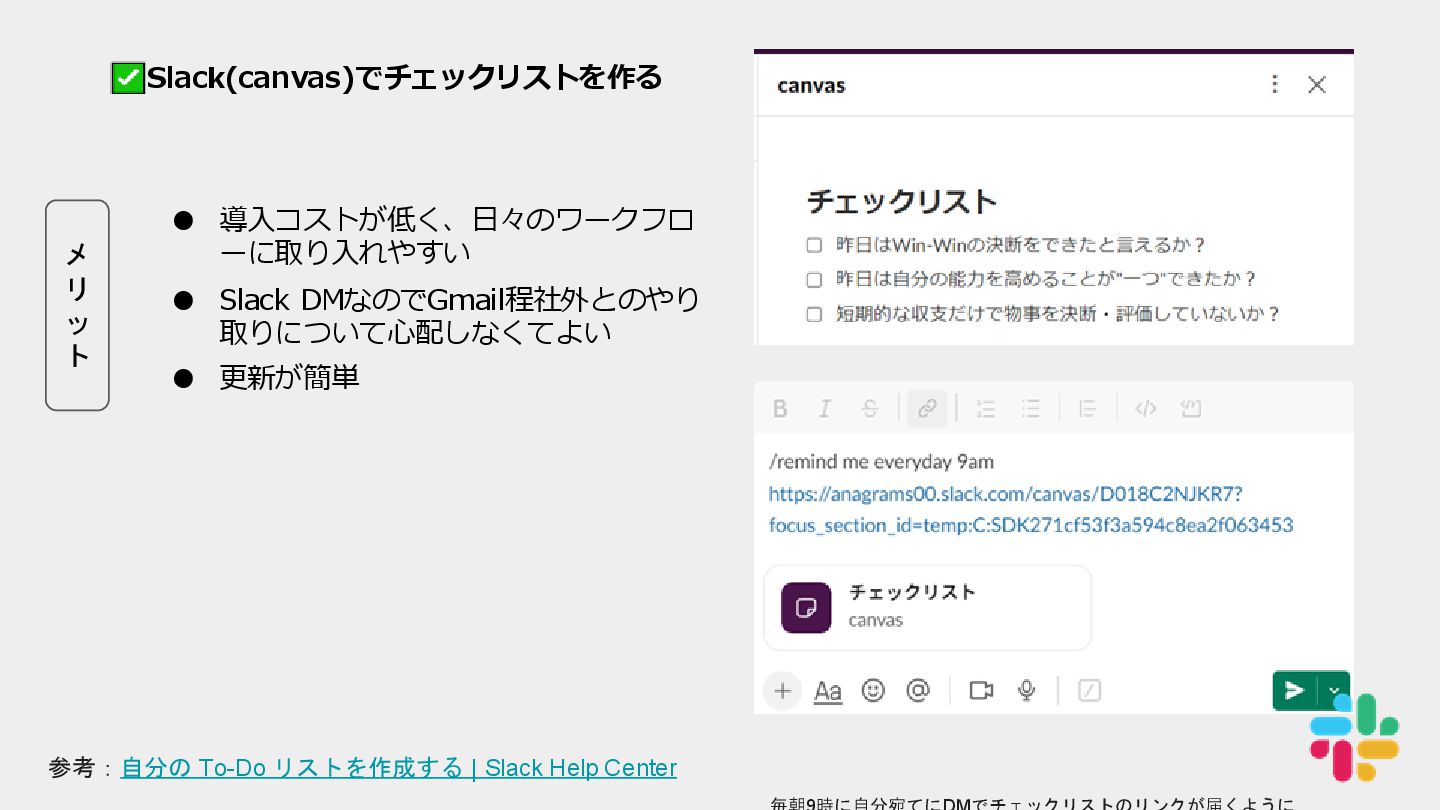Click the purple canvas icon in attachment
The image size is (1440, 810).
coord(806,608)
